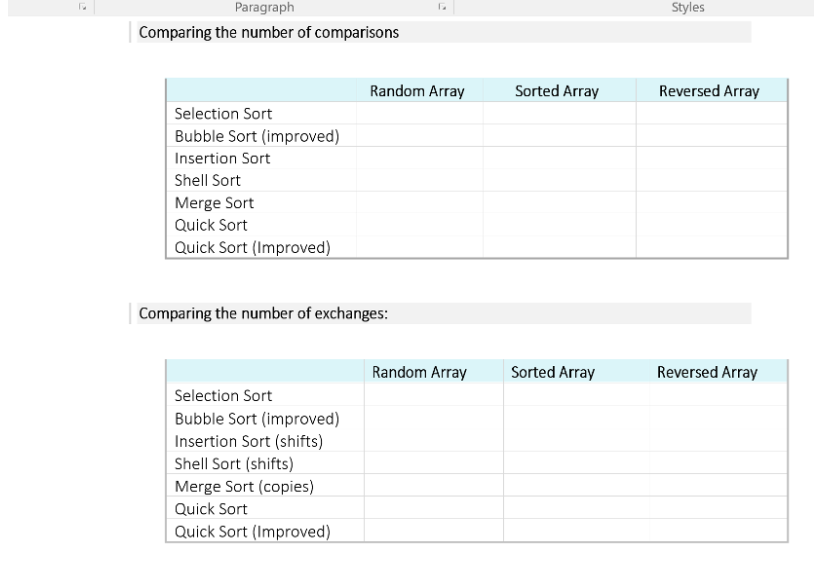Select Random Array header in comparisons table
The width and height of the screenshot is (814, 579).
tap(417, 91)
